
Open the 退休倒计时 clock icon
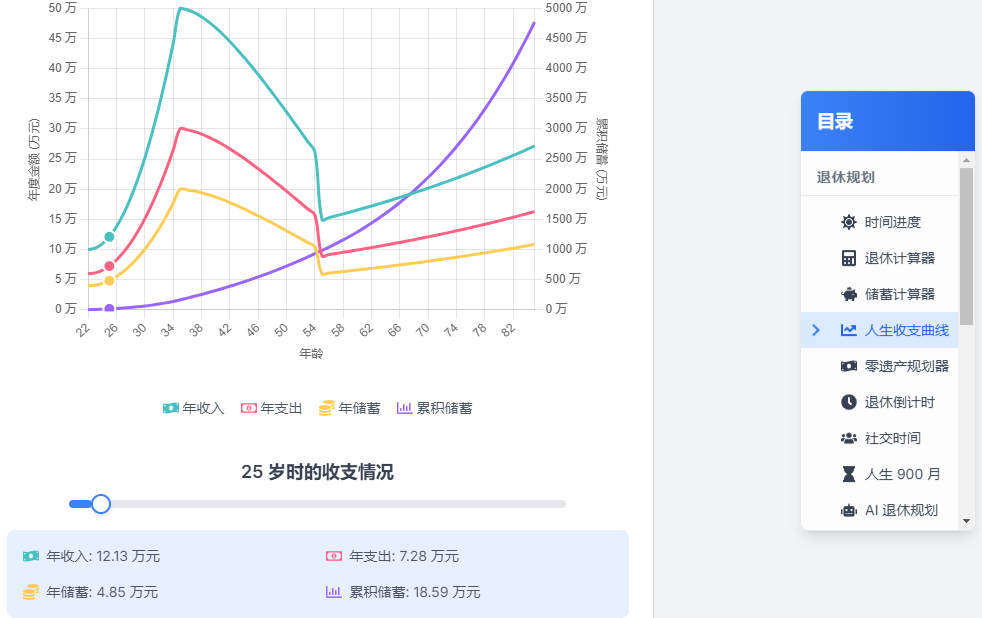click(848, 402)
